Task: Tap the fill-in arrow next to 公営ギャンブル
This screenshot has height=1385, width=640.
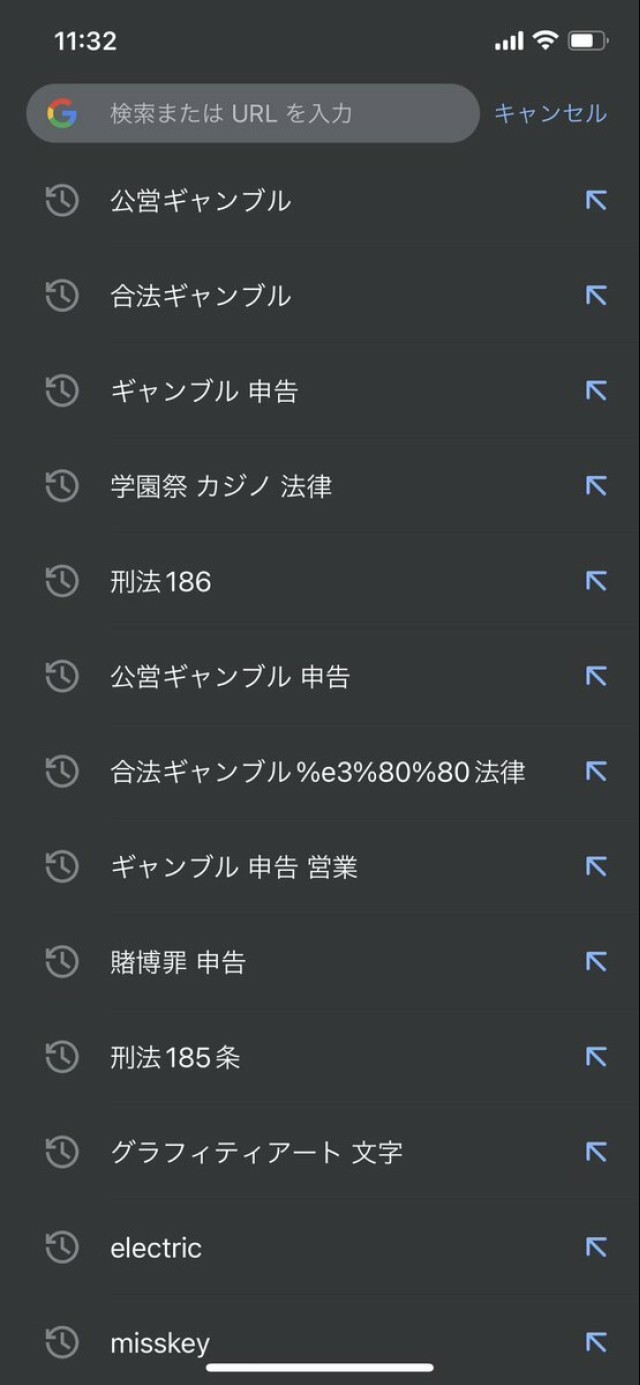Action: pos(596,201)
